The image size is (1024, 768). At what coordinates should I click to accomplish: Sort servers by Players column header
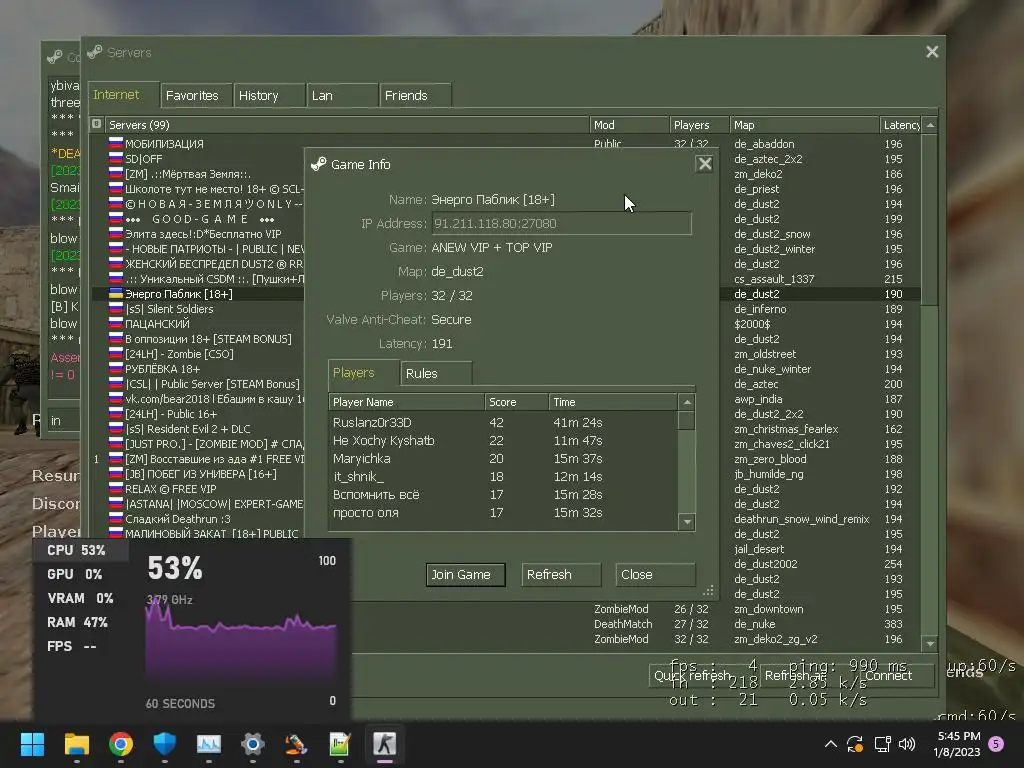point(699,125)
